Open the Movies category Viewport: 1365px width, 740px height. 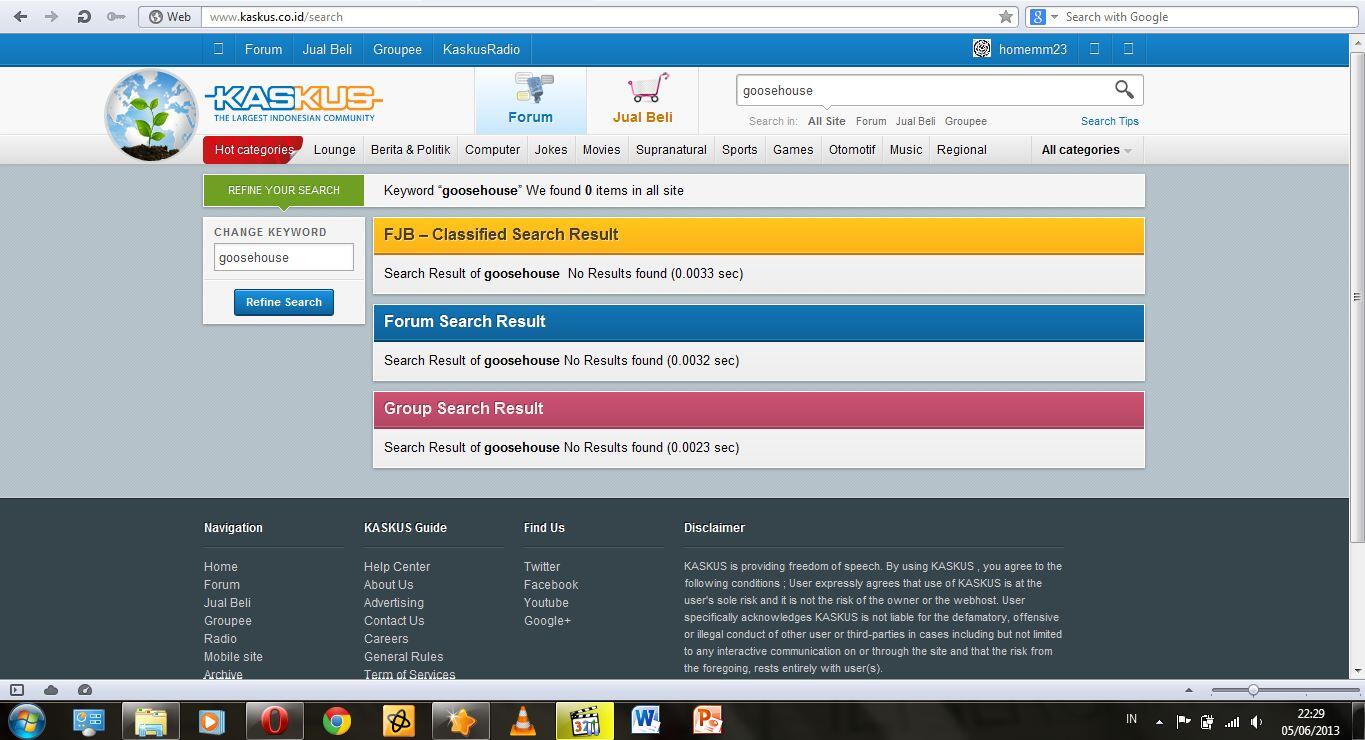(x=601, y=150)
